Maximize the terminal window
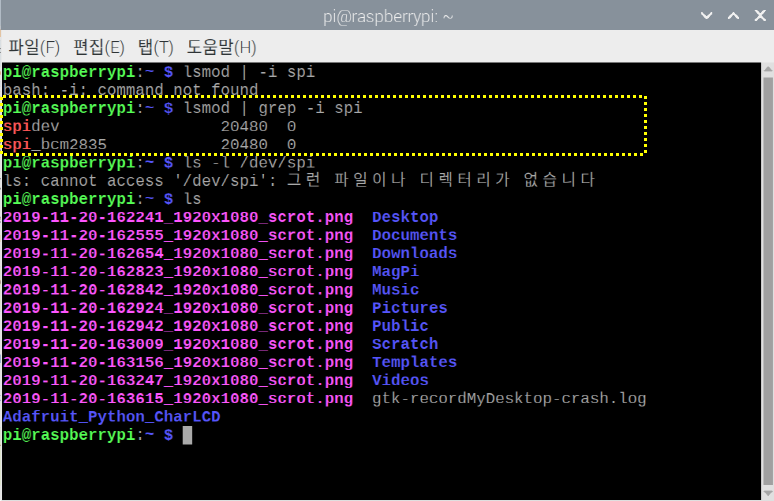This screenshot has height=501, width=774. click(734, 16)
